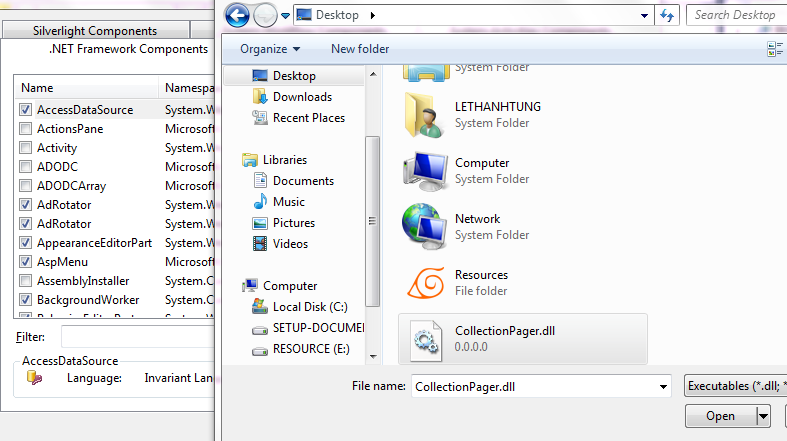
Task: Open the Executables file type filter
Action: click(736, 386)
